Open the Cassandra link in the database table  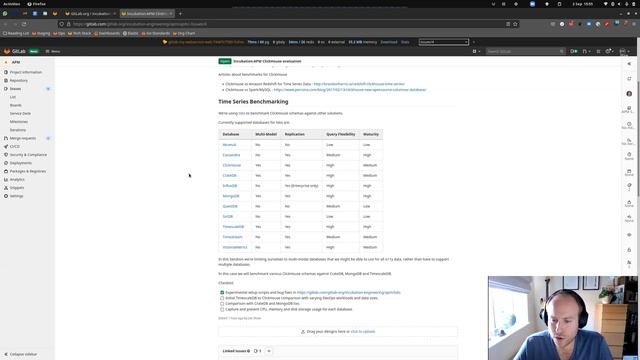pos(231,155)
